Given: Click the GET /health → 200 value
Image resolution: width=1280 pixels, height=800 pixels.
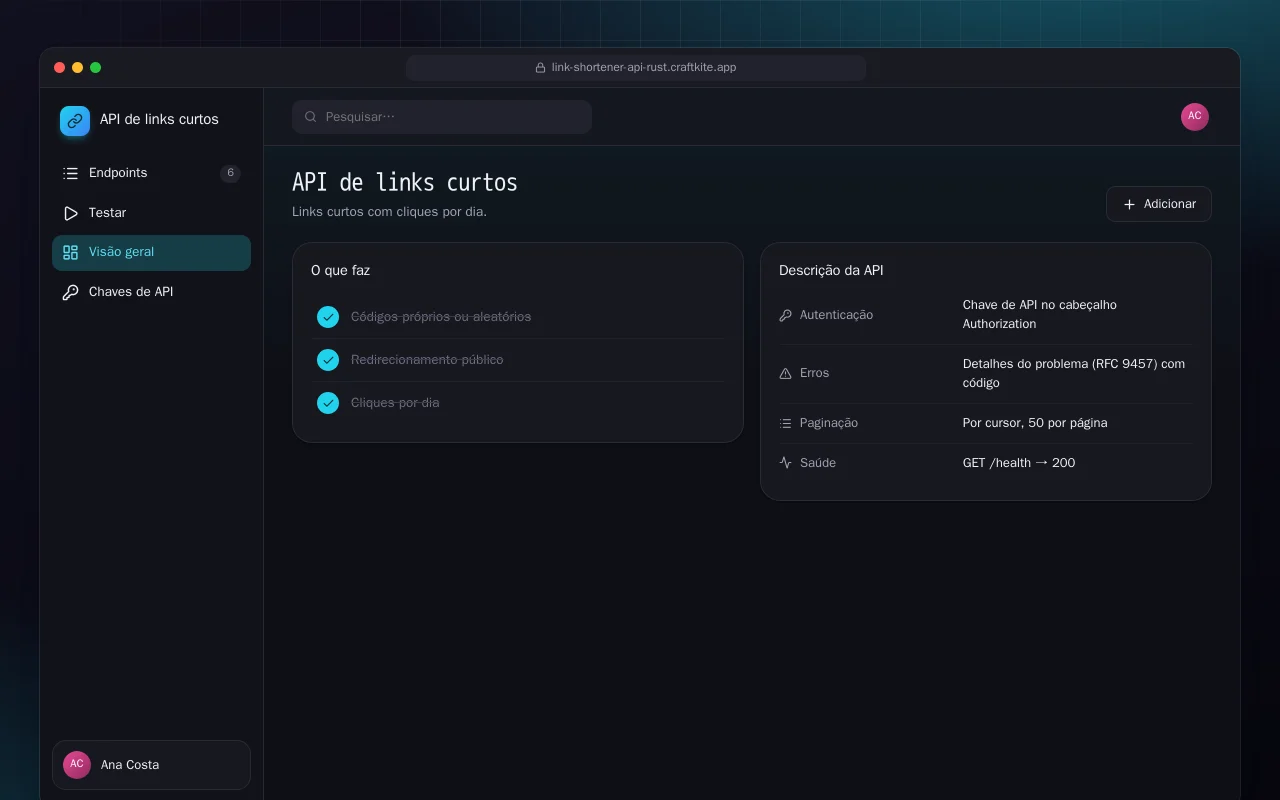Looking at the screenshot, I should 1019,463.
